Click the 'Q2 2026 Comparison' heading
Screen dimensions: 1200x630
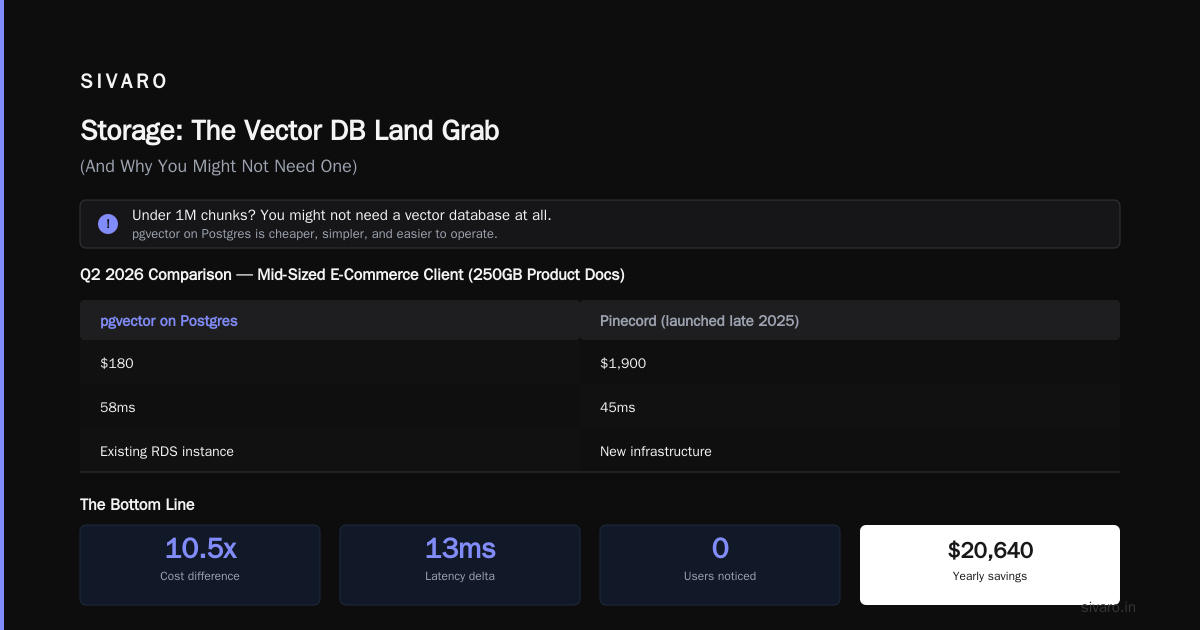click(x=352, y=274)
